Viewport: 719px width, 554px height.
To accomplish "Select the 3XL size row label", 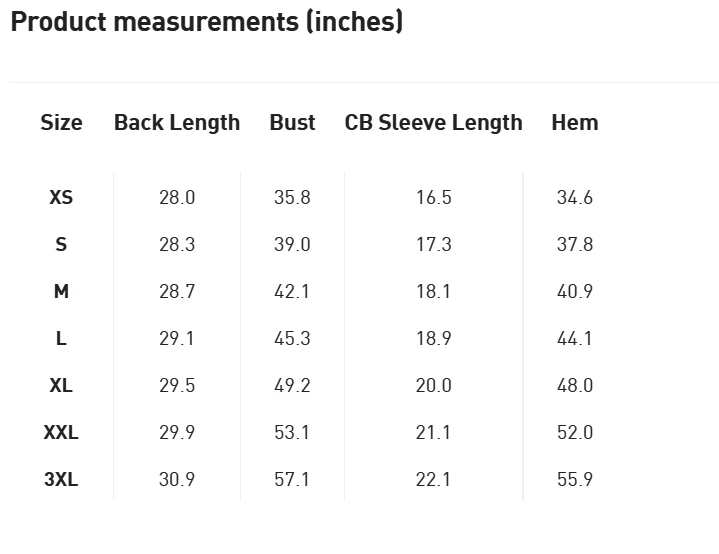I will click(x=61, y=479).
